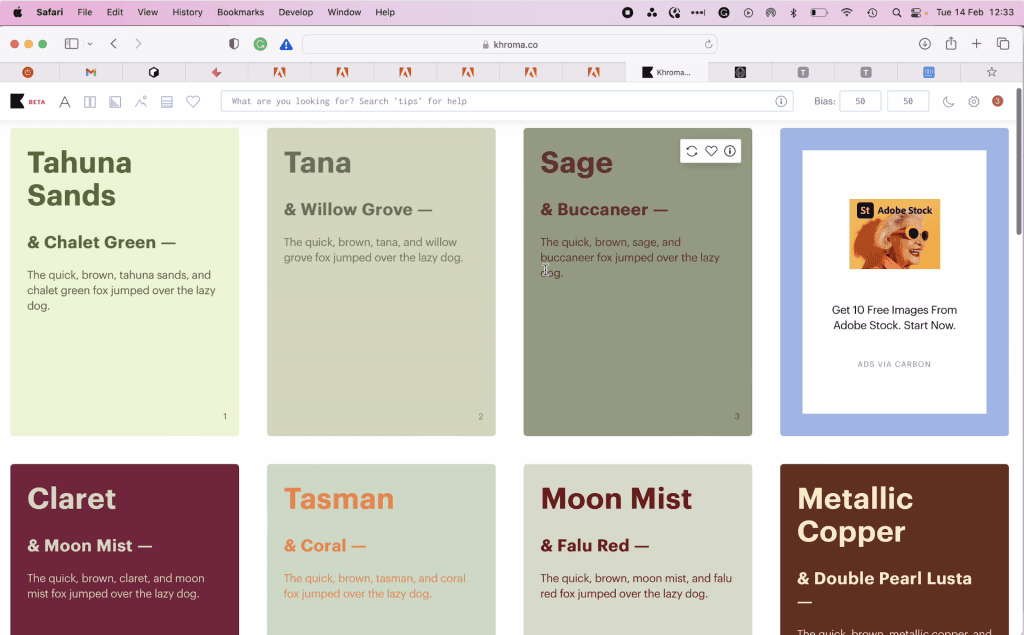Image resolution: width=1024 pixels, height=635 pixels.
Task: Expand the sidebar tab group dropdown
Action: (x=90, y=44)
